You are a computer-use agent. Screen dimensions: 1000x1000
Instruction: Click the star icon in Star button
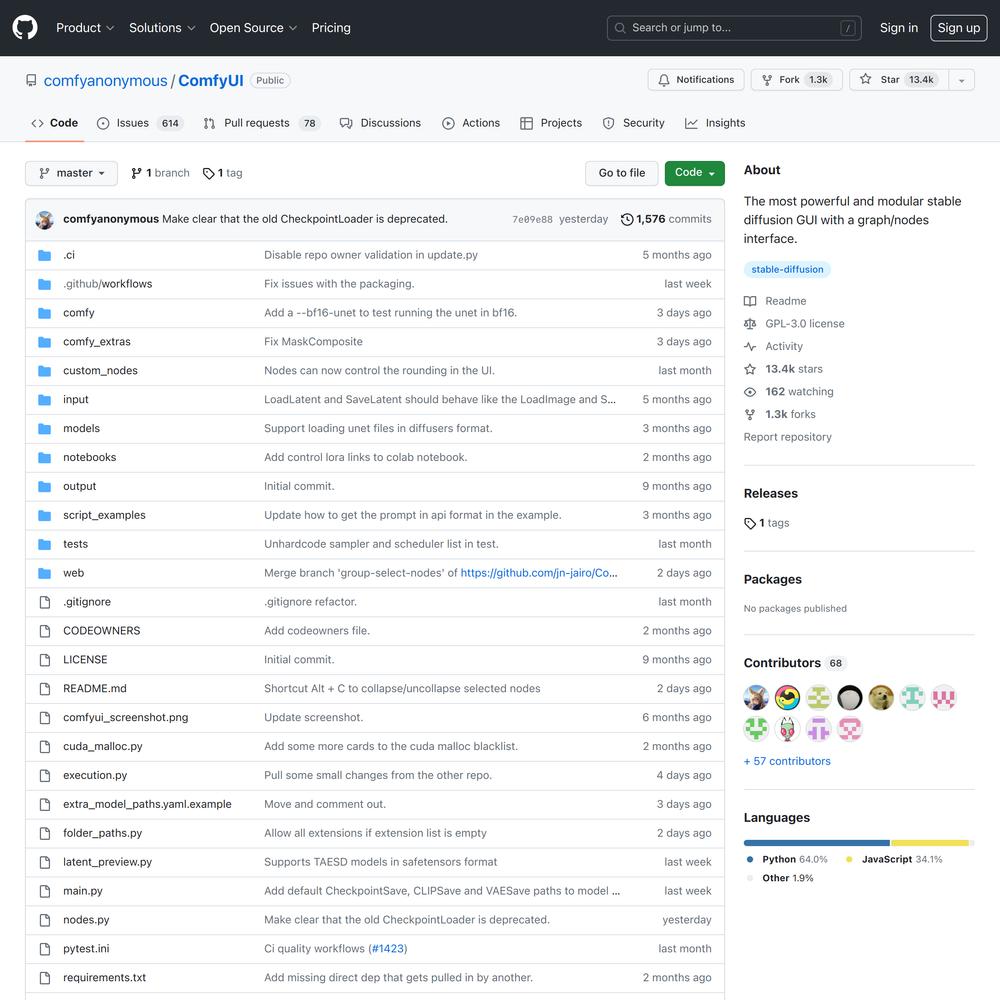click(865, 79)
